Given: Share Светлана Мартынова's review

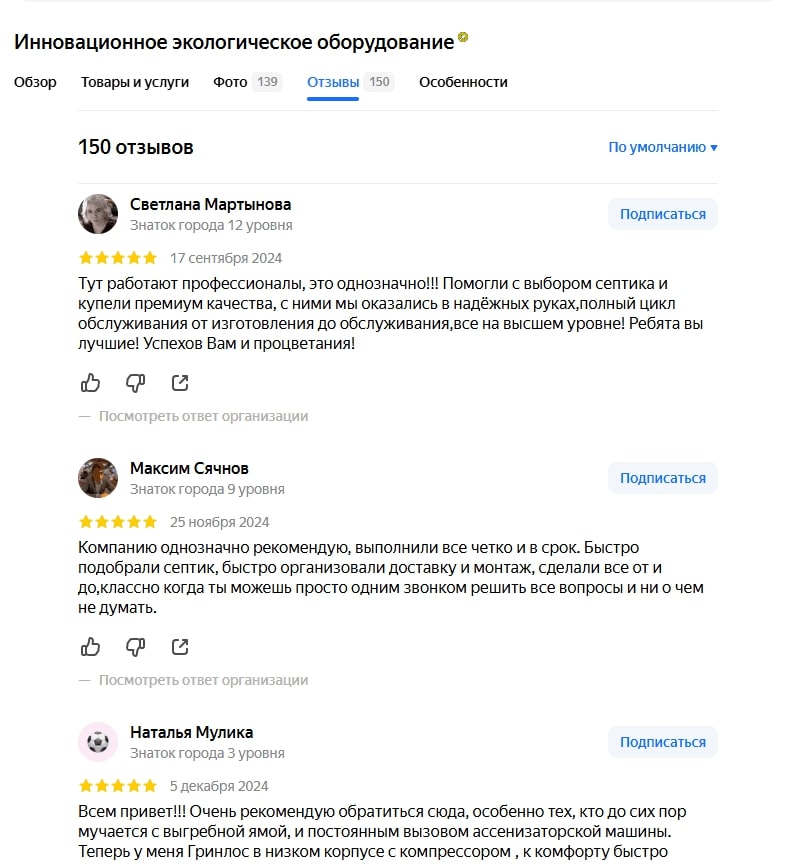Looking at the screenshot, I should 180,383.
